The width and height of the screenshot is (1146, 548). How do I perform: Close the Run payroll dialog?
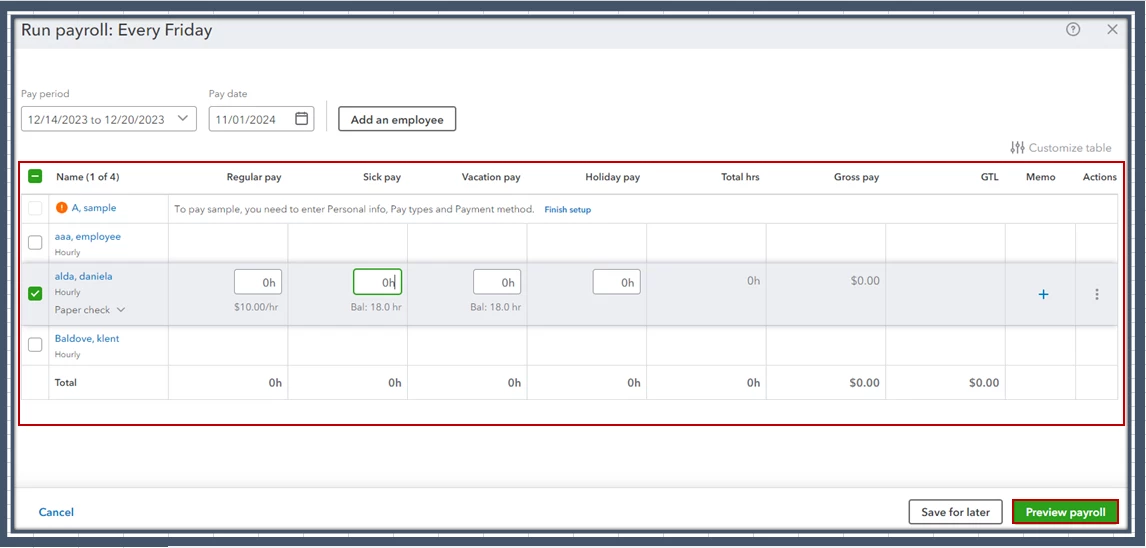coord(1112,30)
